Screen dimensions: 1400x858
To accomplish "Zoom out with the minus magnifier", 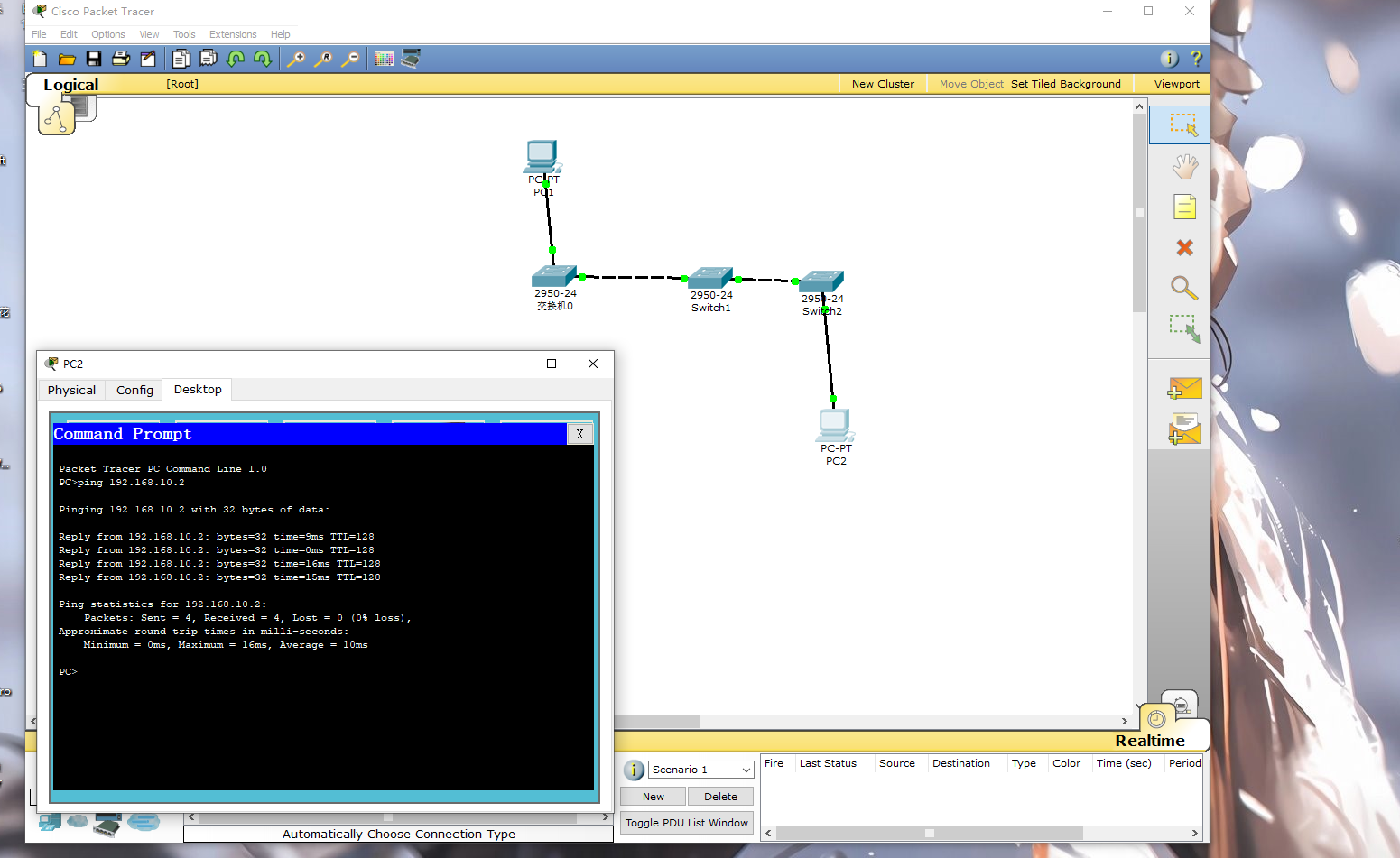I will (351, 59).
